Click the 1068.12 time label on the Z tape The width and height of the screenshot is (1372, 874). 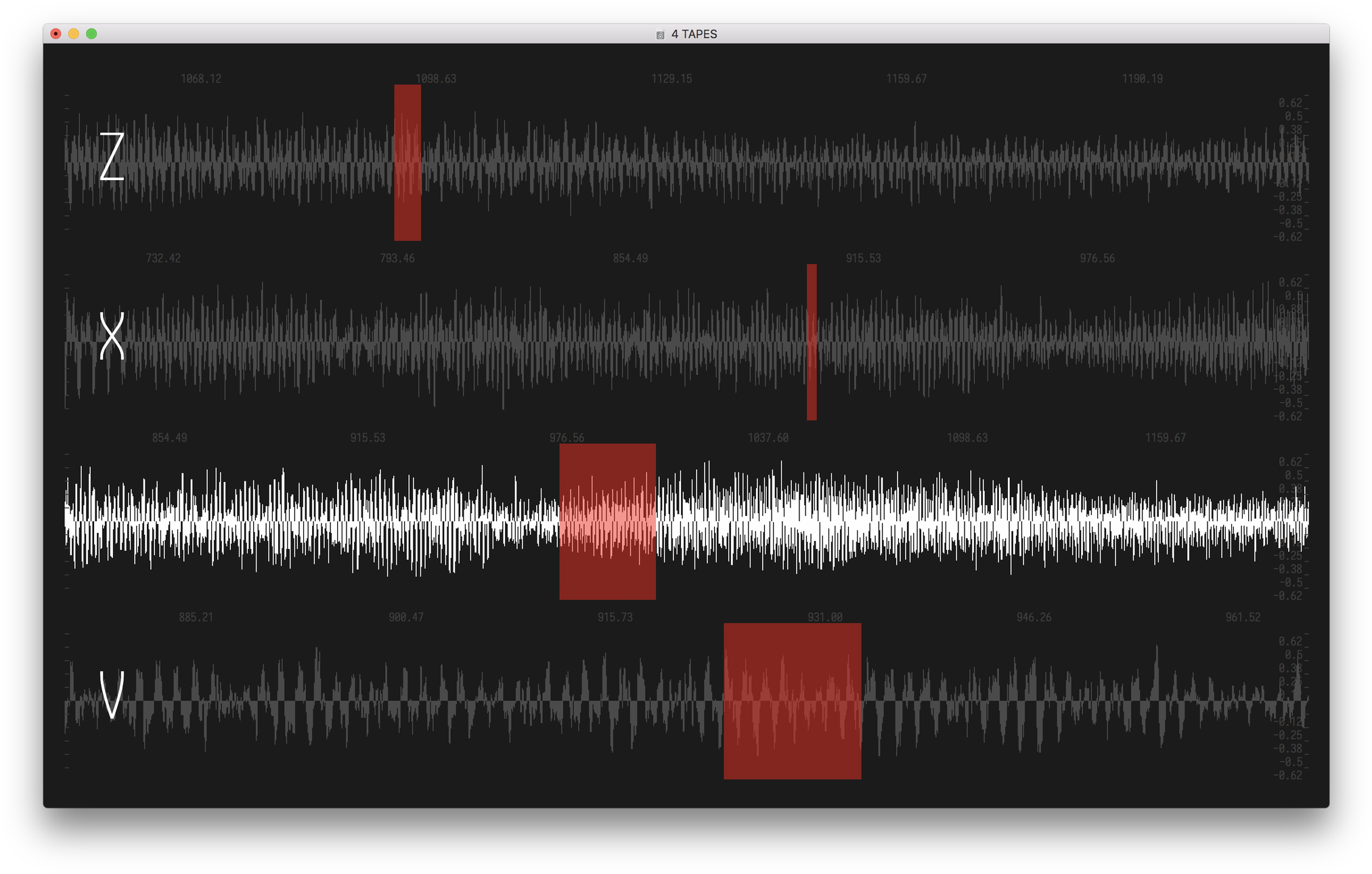click(201, 79)
